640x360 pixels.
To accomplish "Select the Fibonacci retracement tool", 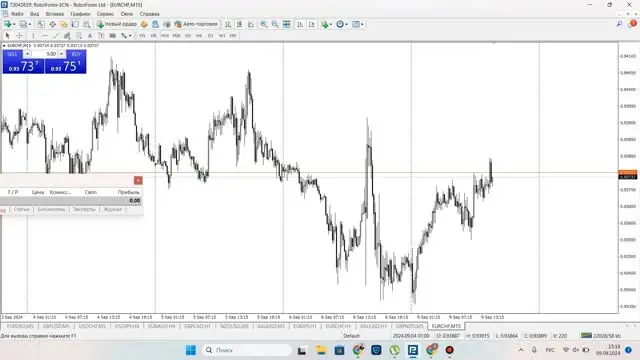I will pos(79,36).
